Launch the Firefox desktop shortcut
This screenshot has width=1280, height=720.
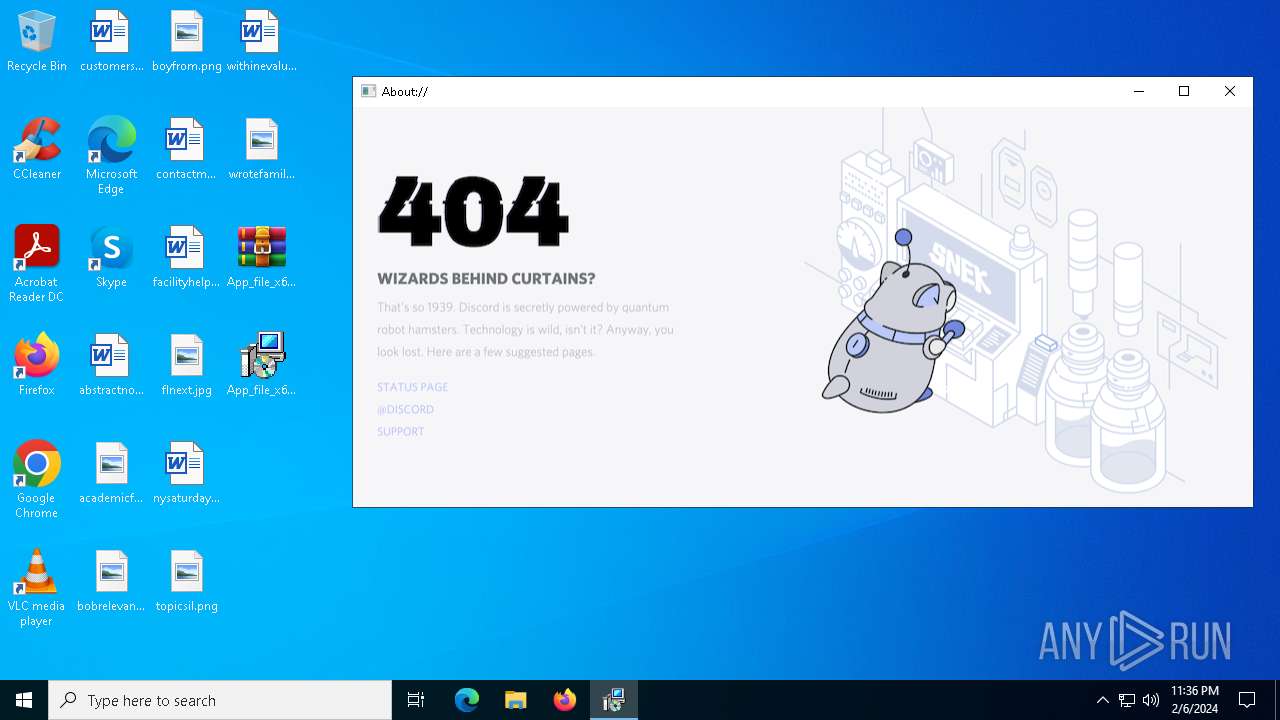coord(37,365)
